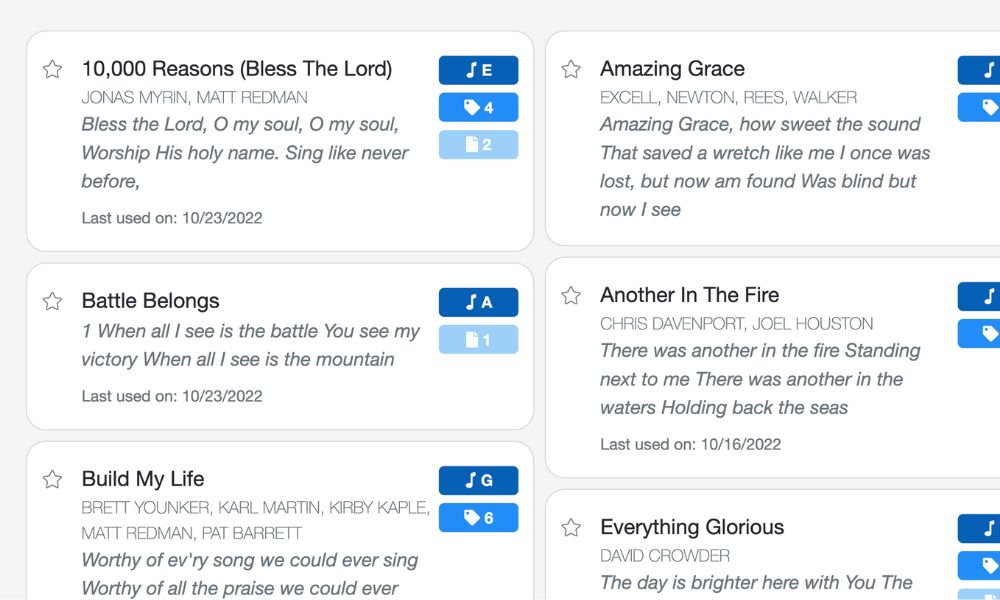Favorite the Battle Belongs song
1000x600 pixels.
click(x=52, y=301)
